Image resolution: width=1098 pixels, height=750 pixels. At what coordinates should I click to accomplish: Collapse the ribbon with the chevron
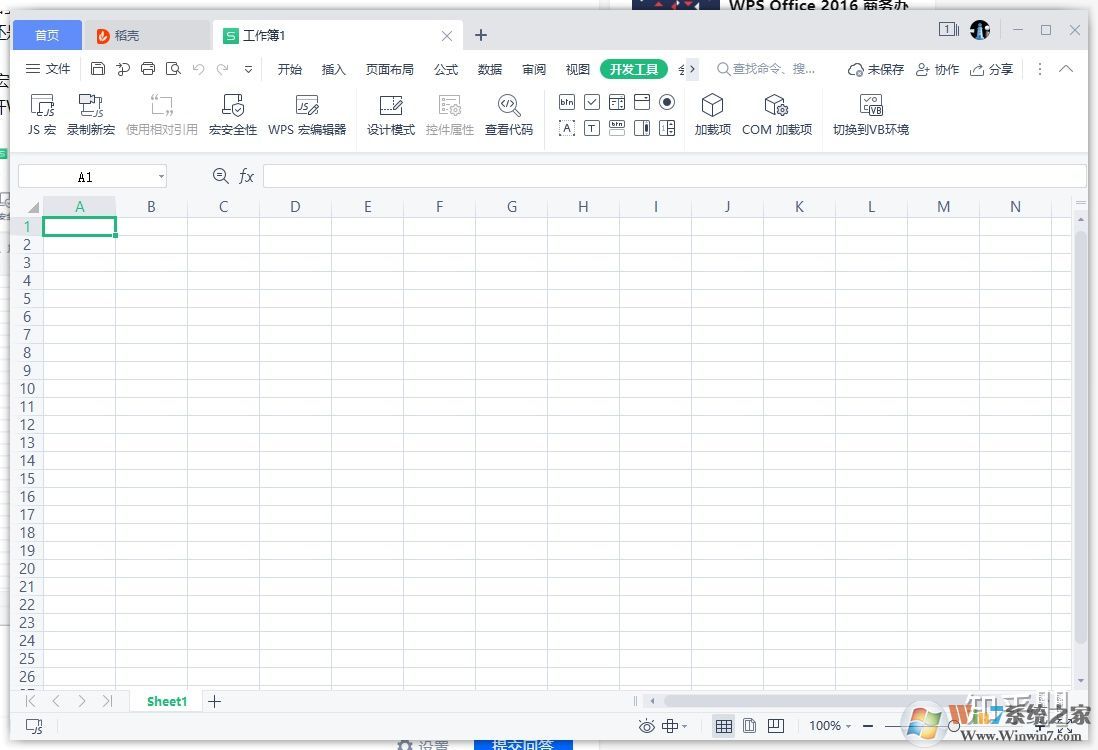[1066, 69]
